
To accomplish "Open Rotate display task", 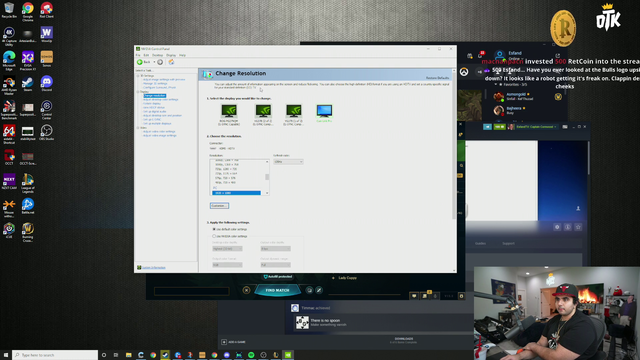I will coord(151,104).
